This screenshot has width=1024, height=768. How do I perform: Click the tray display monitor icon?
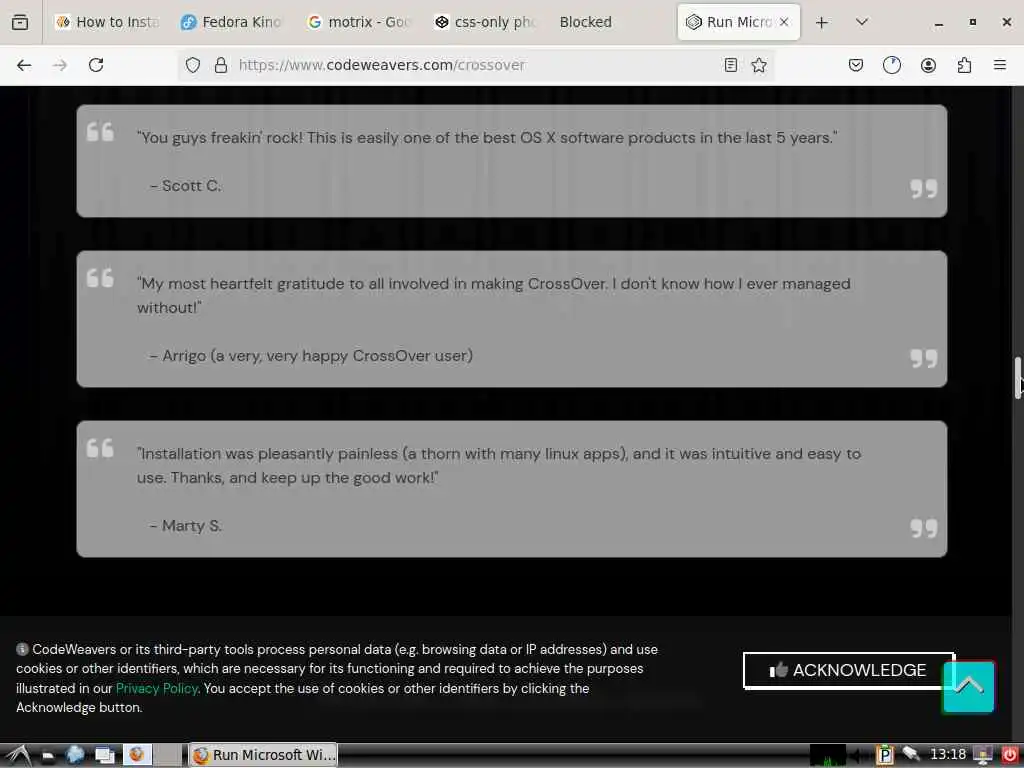coord(983,756)
